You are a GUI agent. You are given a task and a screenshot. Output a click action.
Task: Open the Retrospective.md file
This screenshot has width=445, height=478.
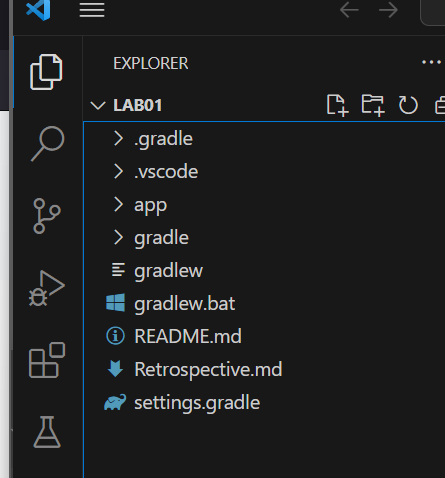264,369
